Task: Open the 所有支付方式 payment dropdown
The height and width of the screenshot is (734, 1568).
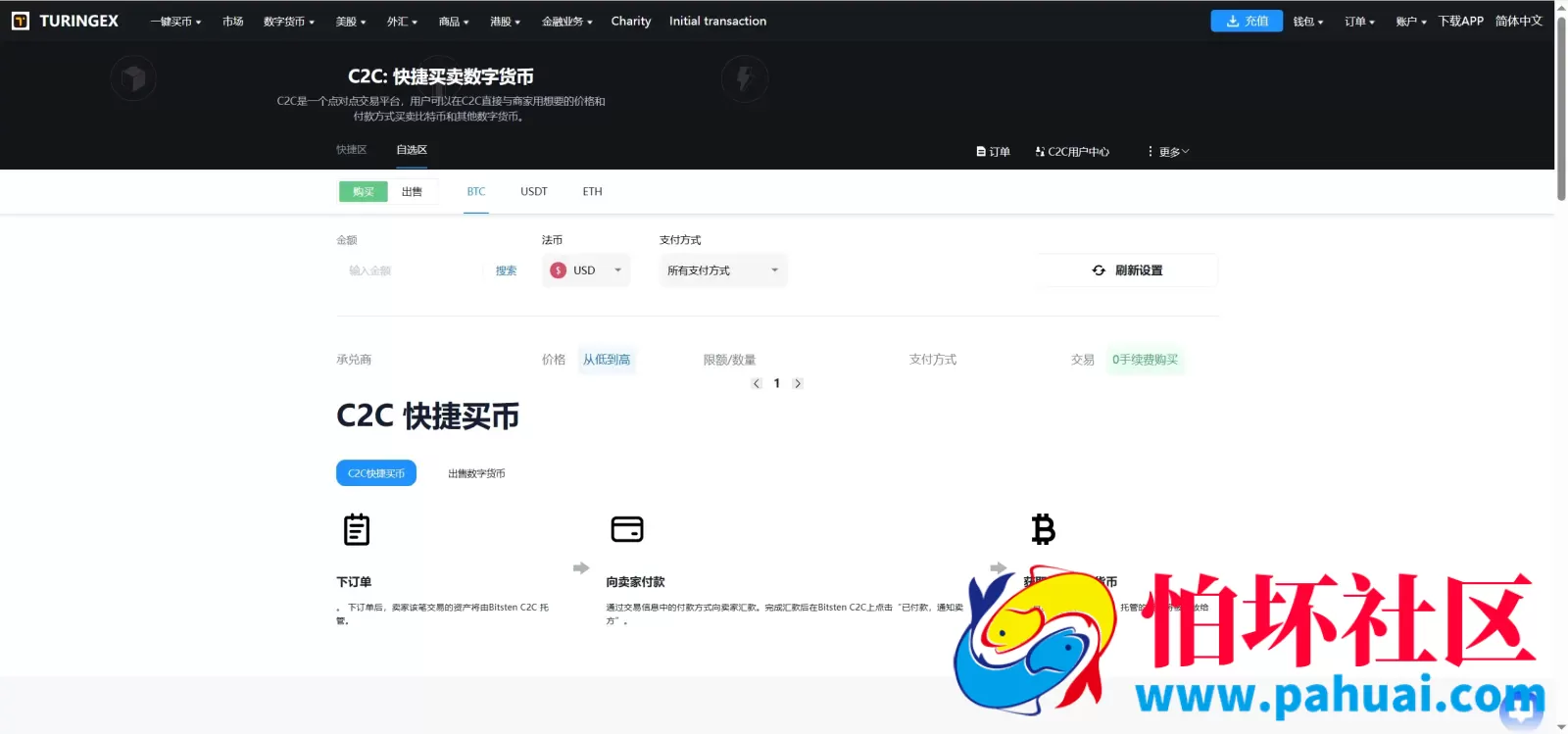Action: (723, 270)
